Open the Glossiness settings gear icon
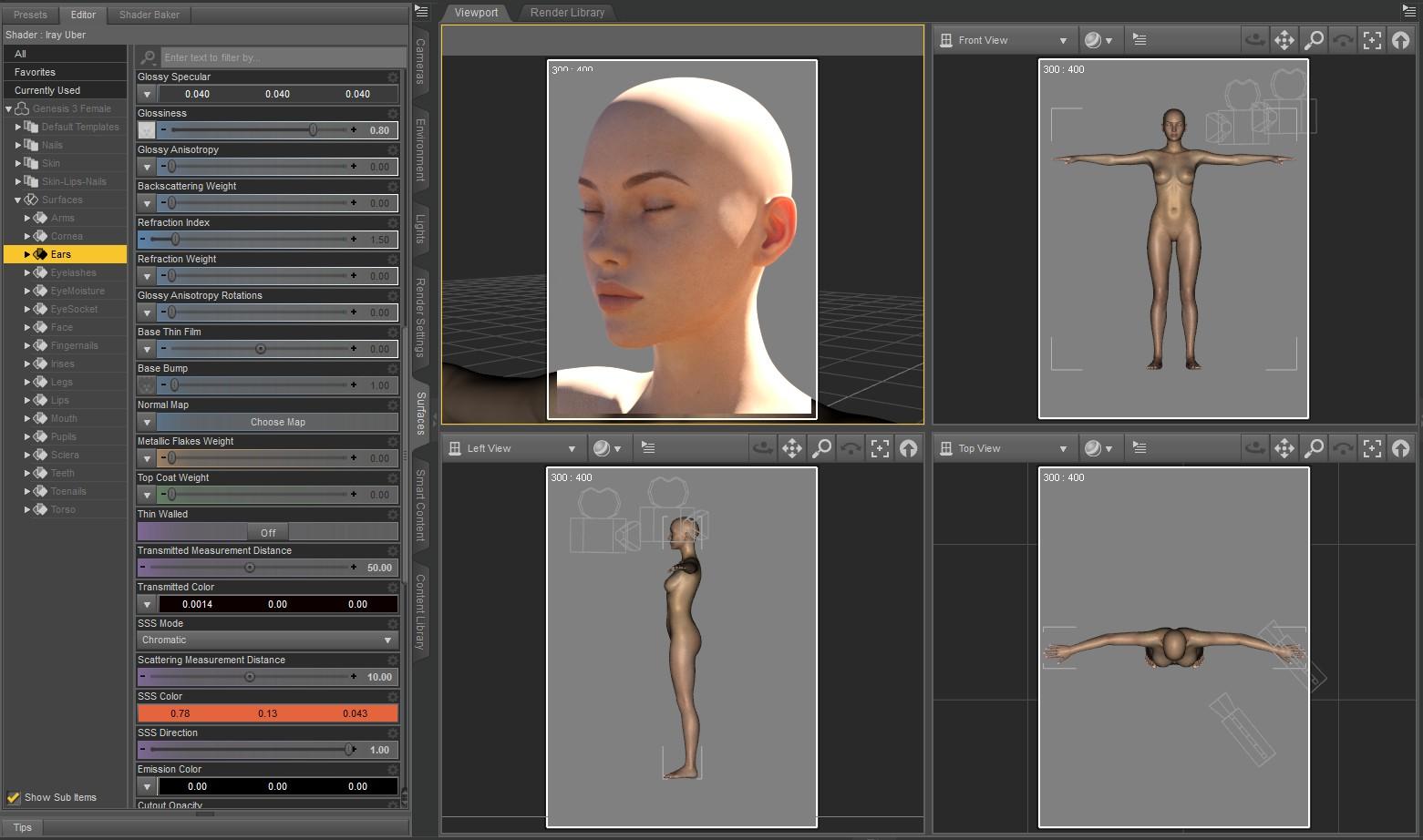 click(393, 114)
